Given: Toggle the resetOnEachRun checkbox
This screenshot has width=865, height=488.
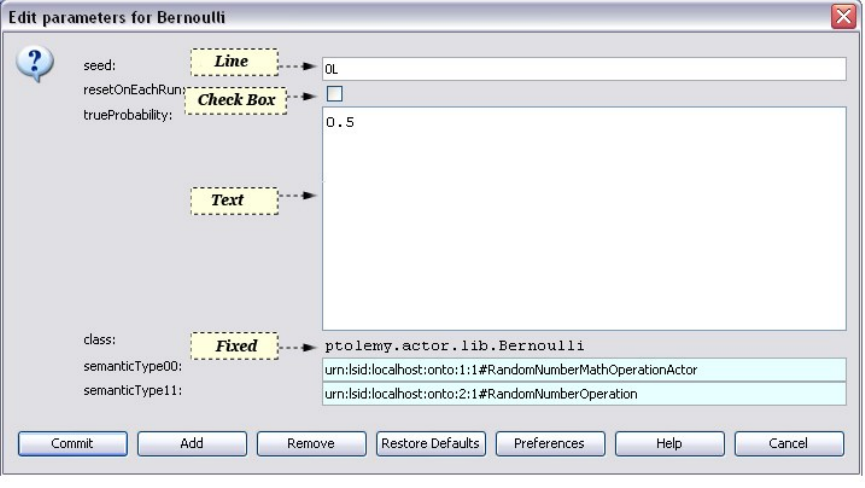Looking at the screenshot, I should point(335,94).
